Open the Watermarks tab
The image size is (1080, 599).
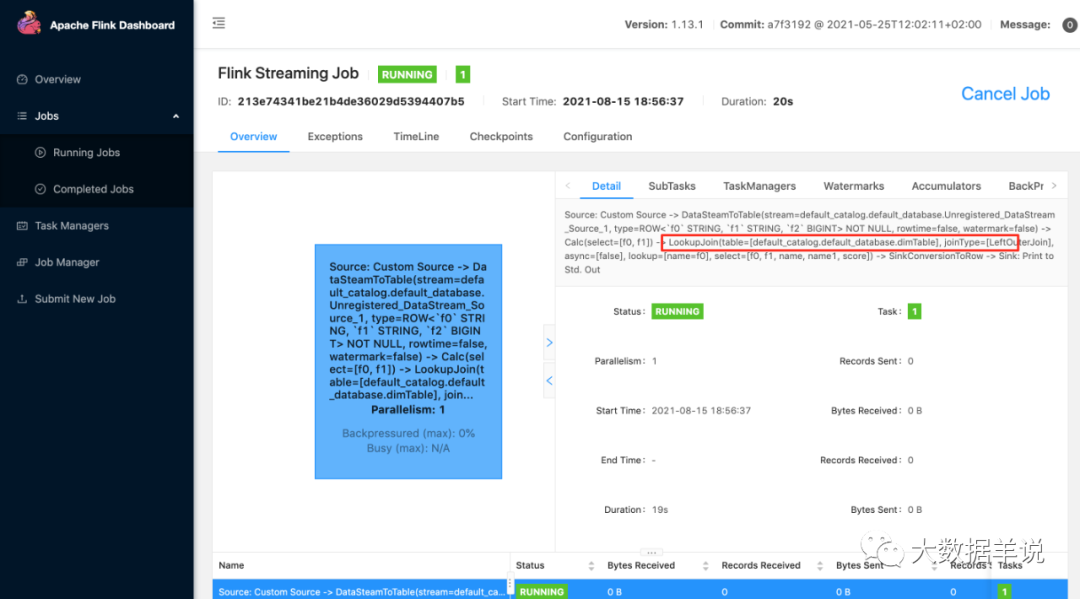coord(853,186)
